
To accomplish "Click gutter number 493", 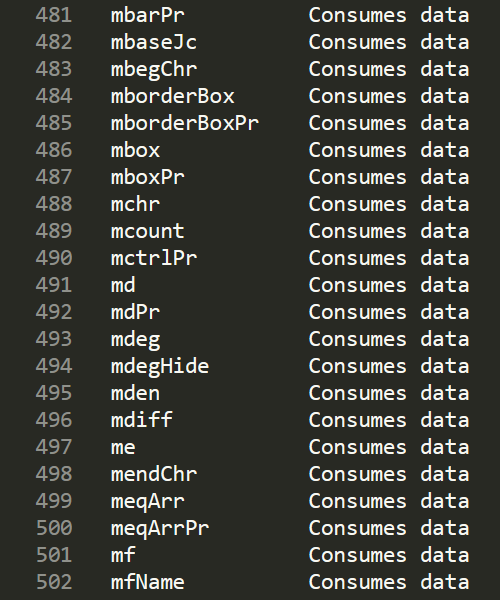I will tap(54, 339).
